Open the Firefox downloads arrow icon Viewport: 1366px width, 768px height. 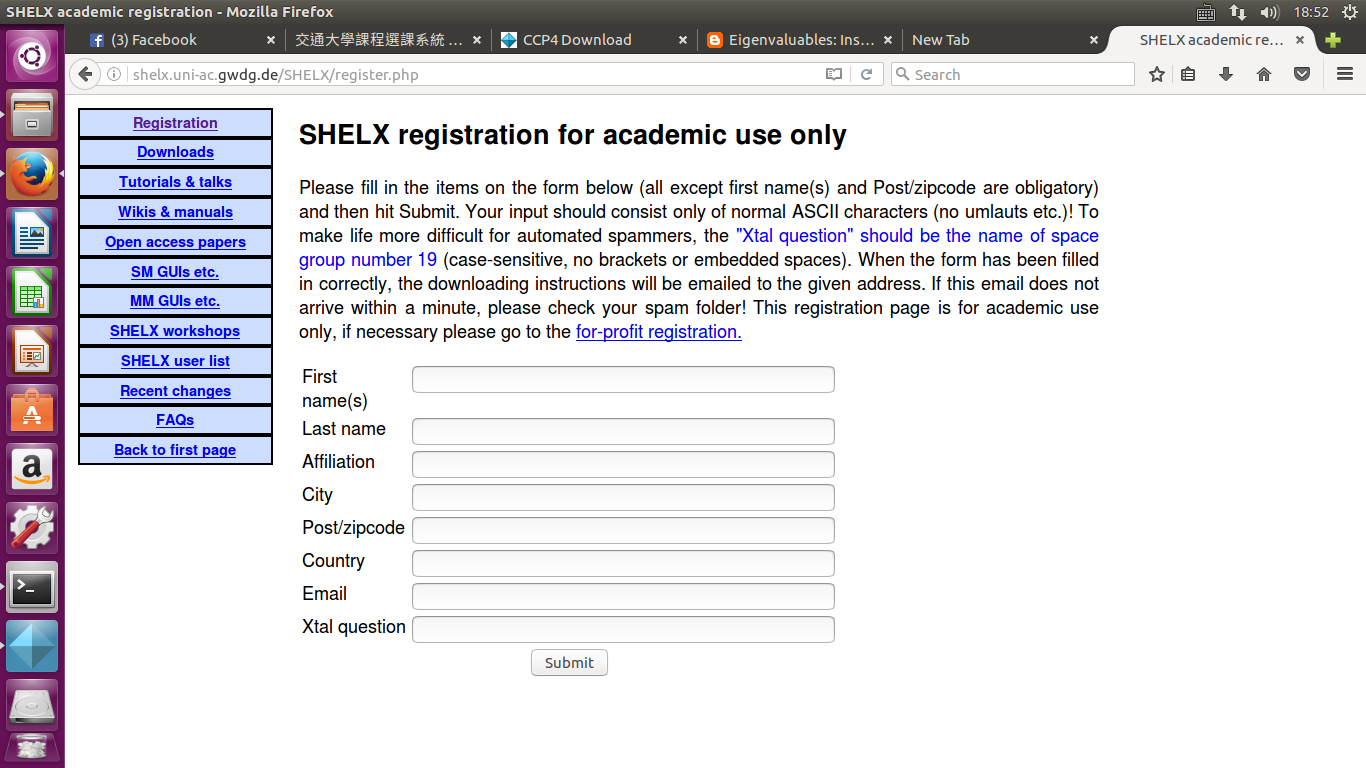tap(1226, 74)
